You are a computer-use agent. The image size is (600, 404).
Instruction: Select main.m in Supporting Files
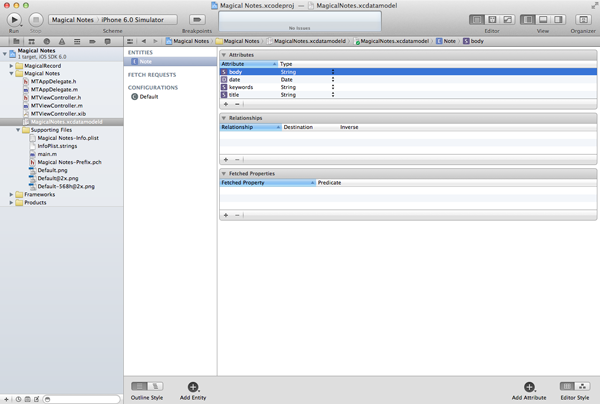[47, 154]
